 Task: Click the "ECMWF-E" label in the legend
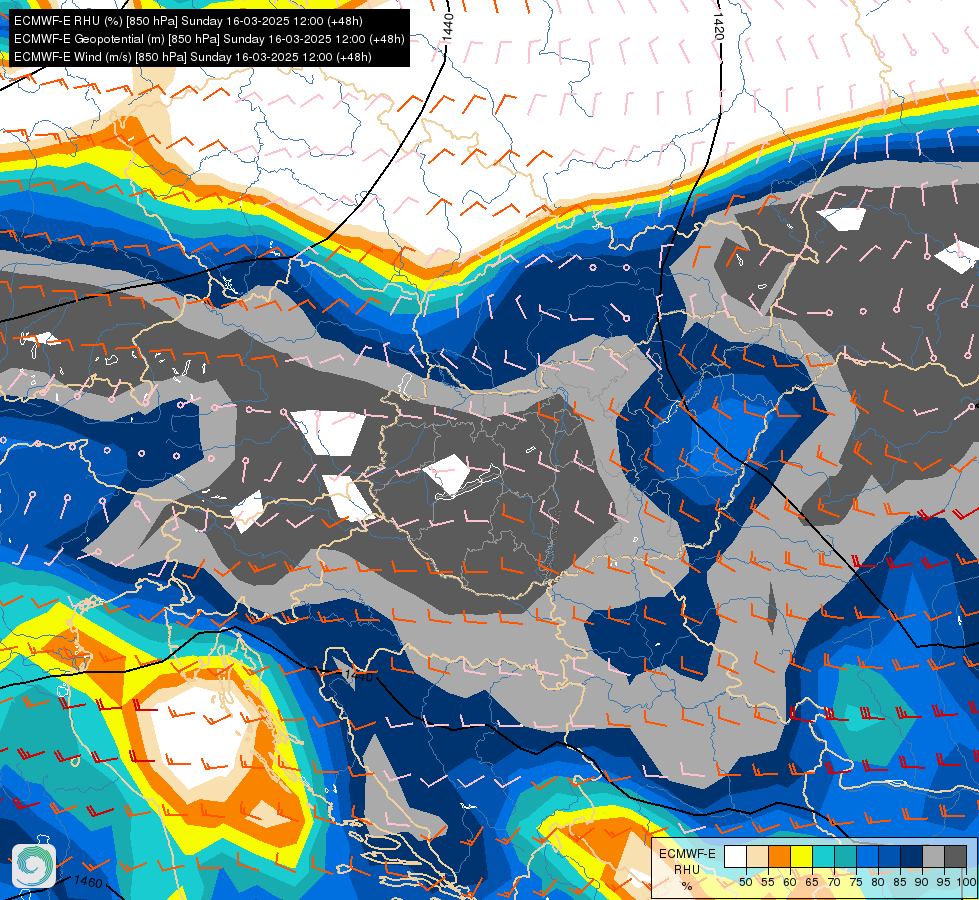687,854
